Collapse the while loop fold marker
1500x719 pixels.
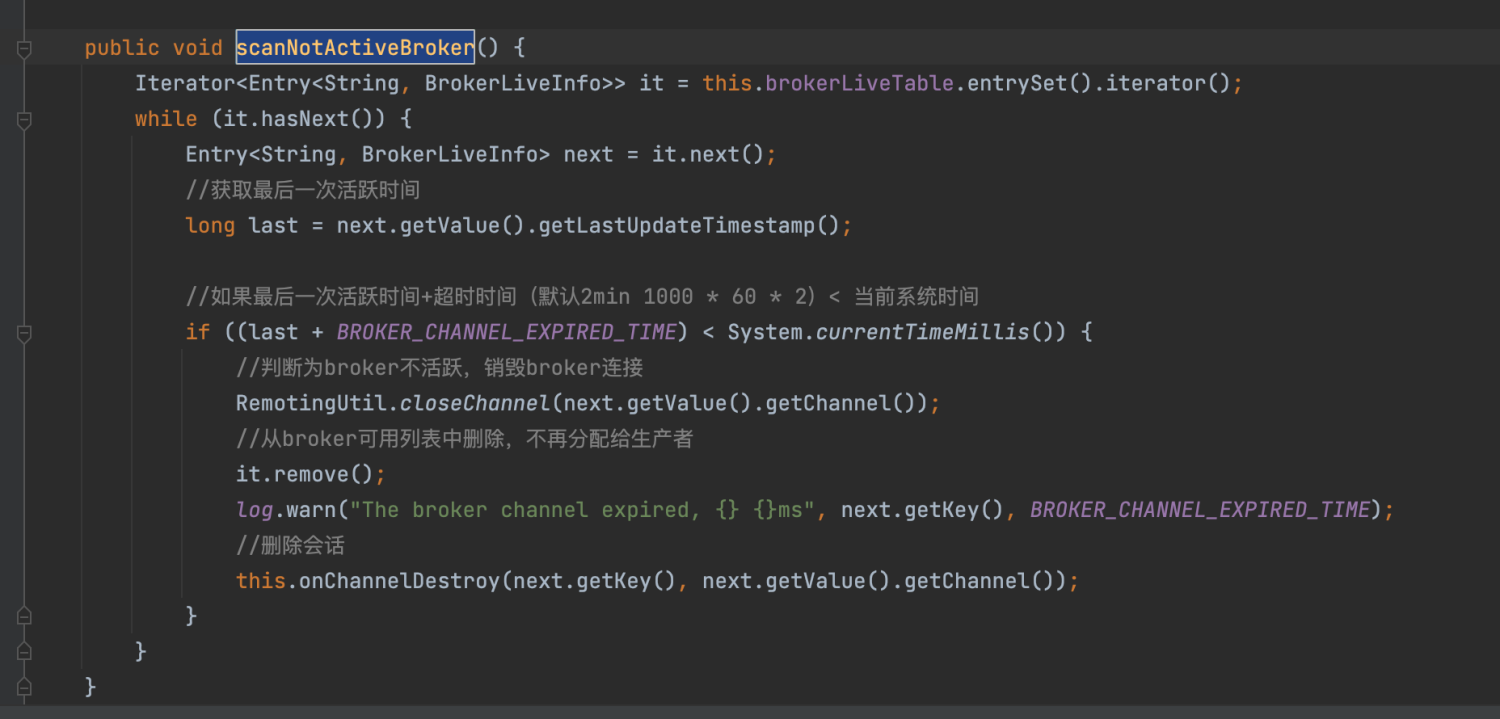[x=24, y=119]
